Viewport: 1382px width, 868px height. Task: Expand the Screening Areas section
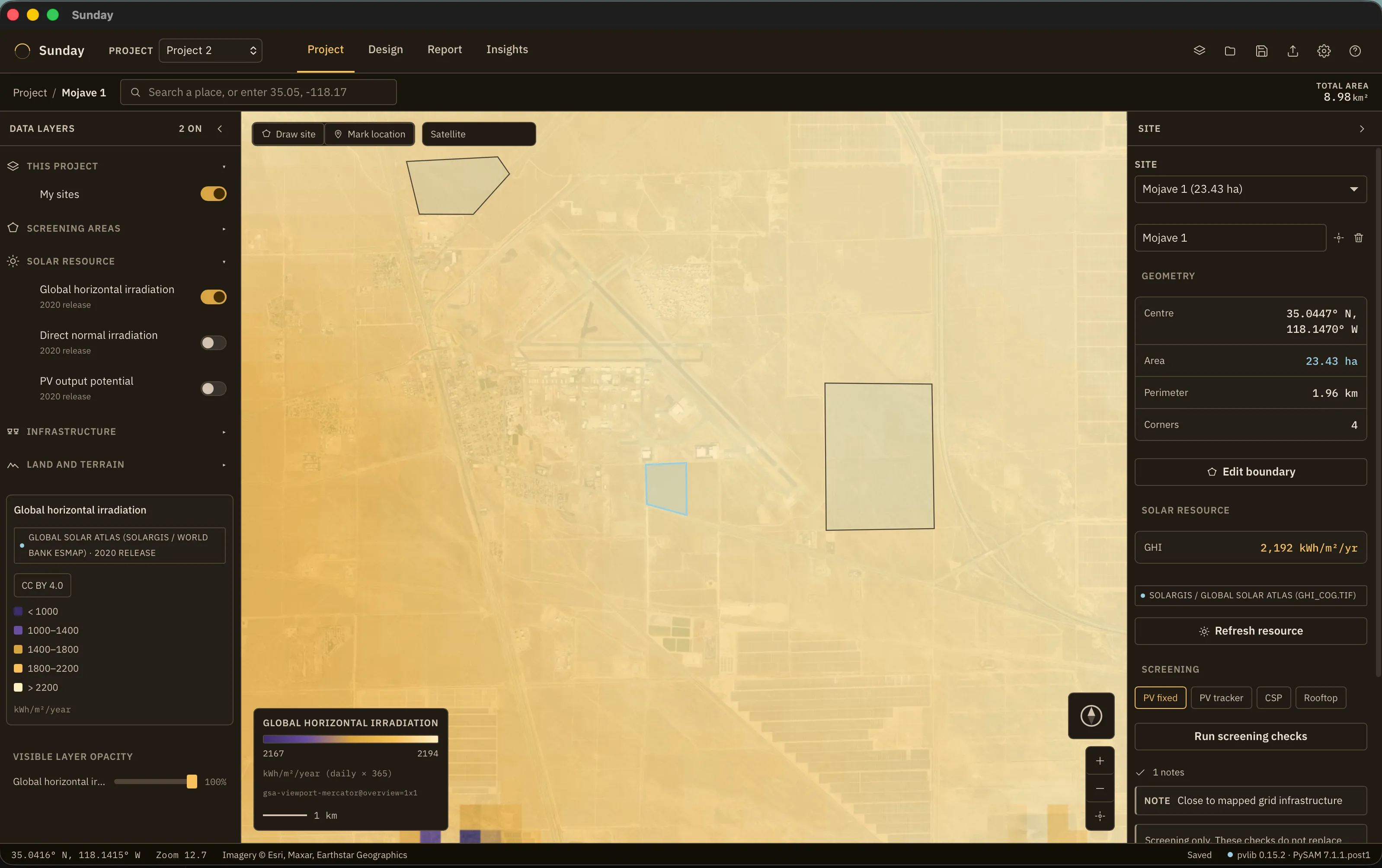pyautogui.click(x=117, y=228)
